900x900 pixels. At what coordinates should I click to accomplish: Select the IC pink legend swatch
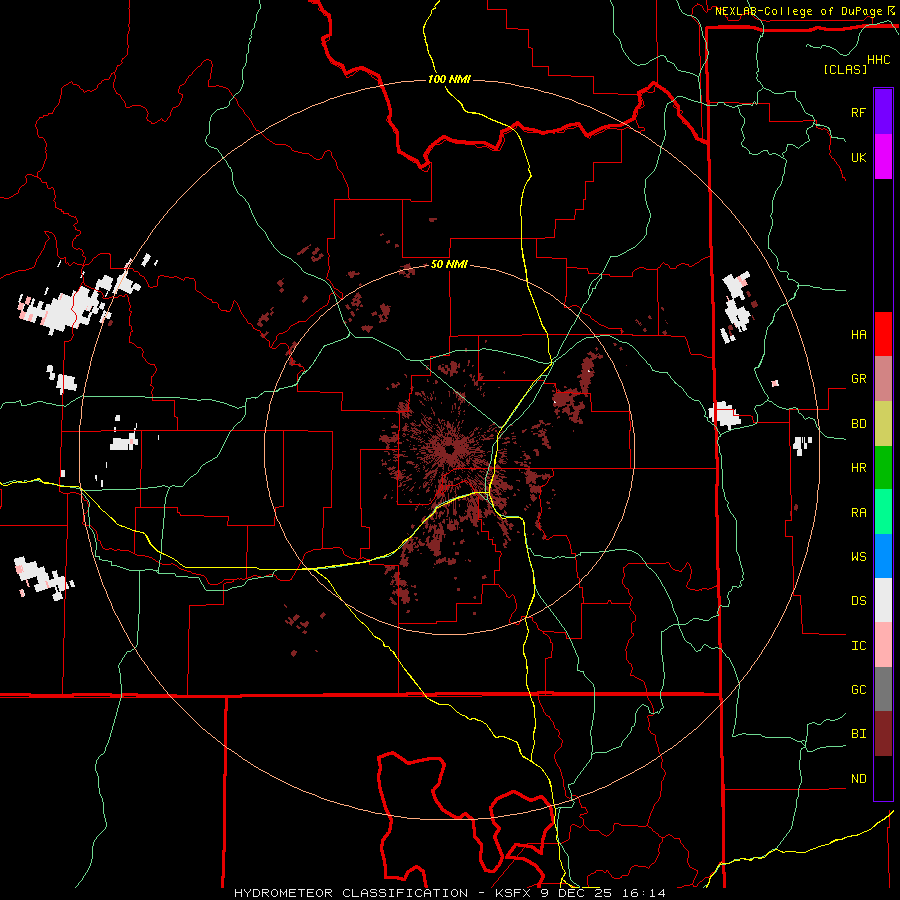883,645
